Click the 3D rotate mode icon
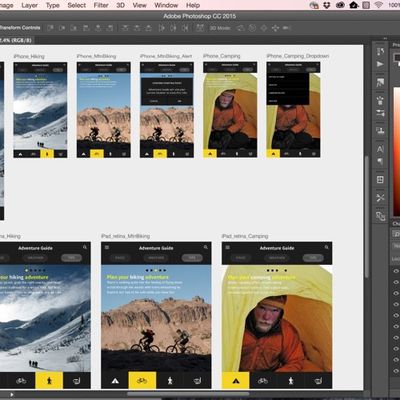400x400 pixels. click(241, 28)
